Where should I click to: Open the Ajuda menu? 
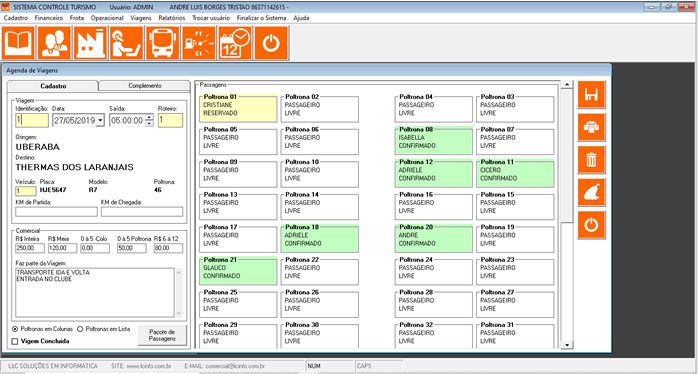pos(301,18)
